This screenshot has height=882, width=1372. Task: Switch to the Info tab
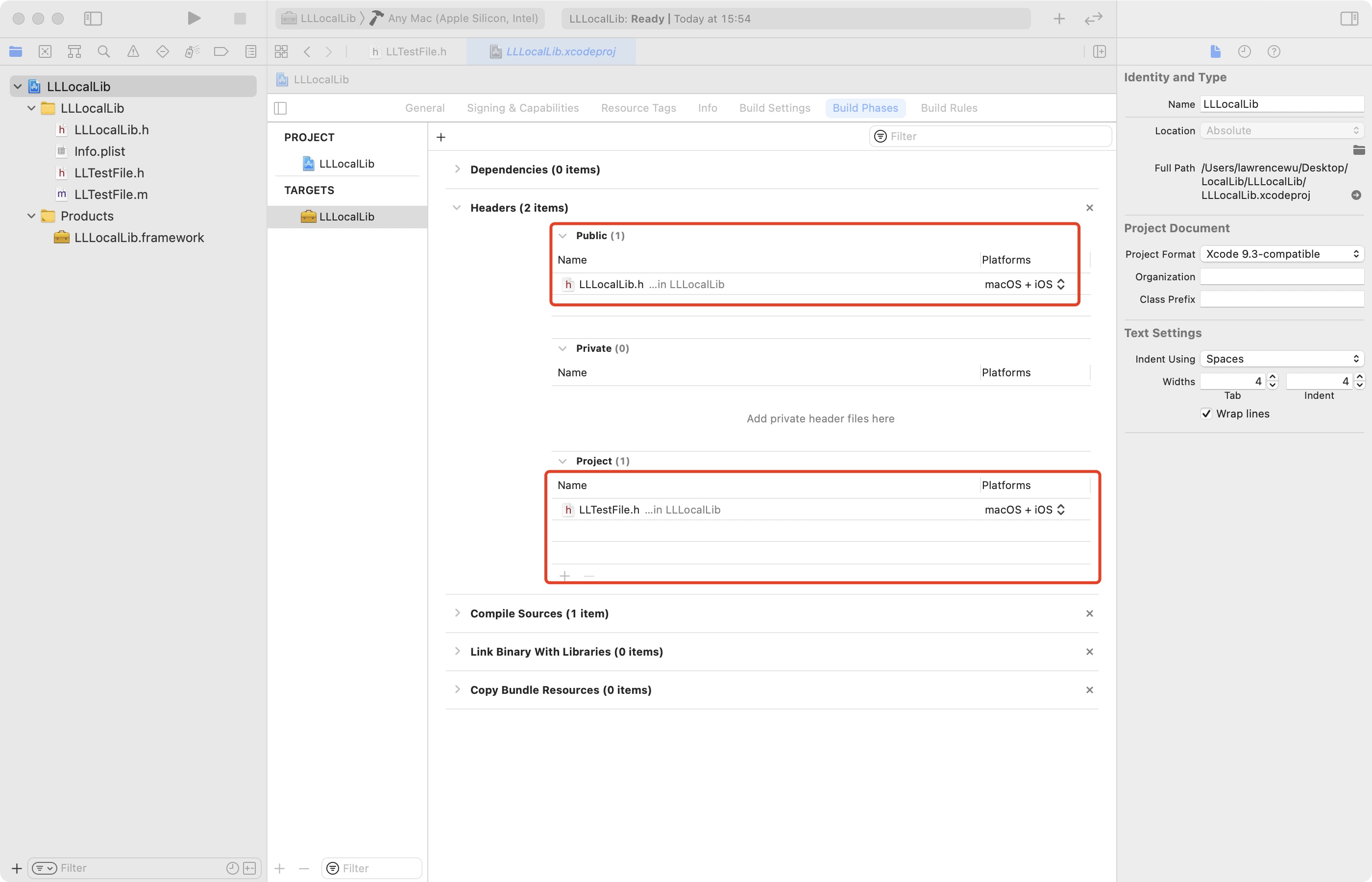coord(708,108)
